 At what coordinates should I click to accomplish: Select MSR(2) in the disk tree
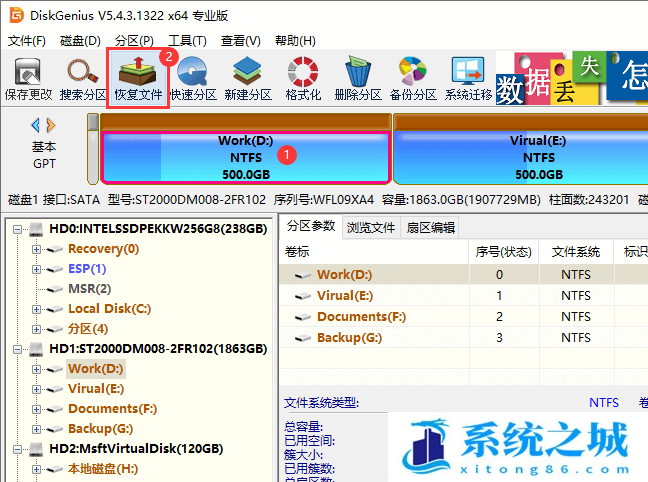(x=89, y=289)
